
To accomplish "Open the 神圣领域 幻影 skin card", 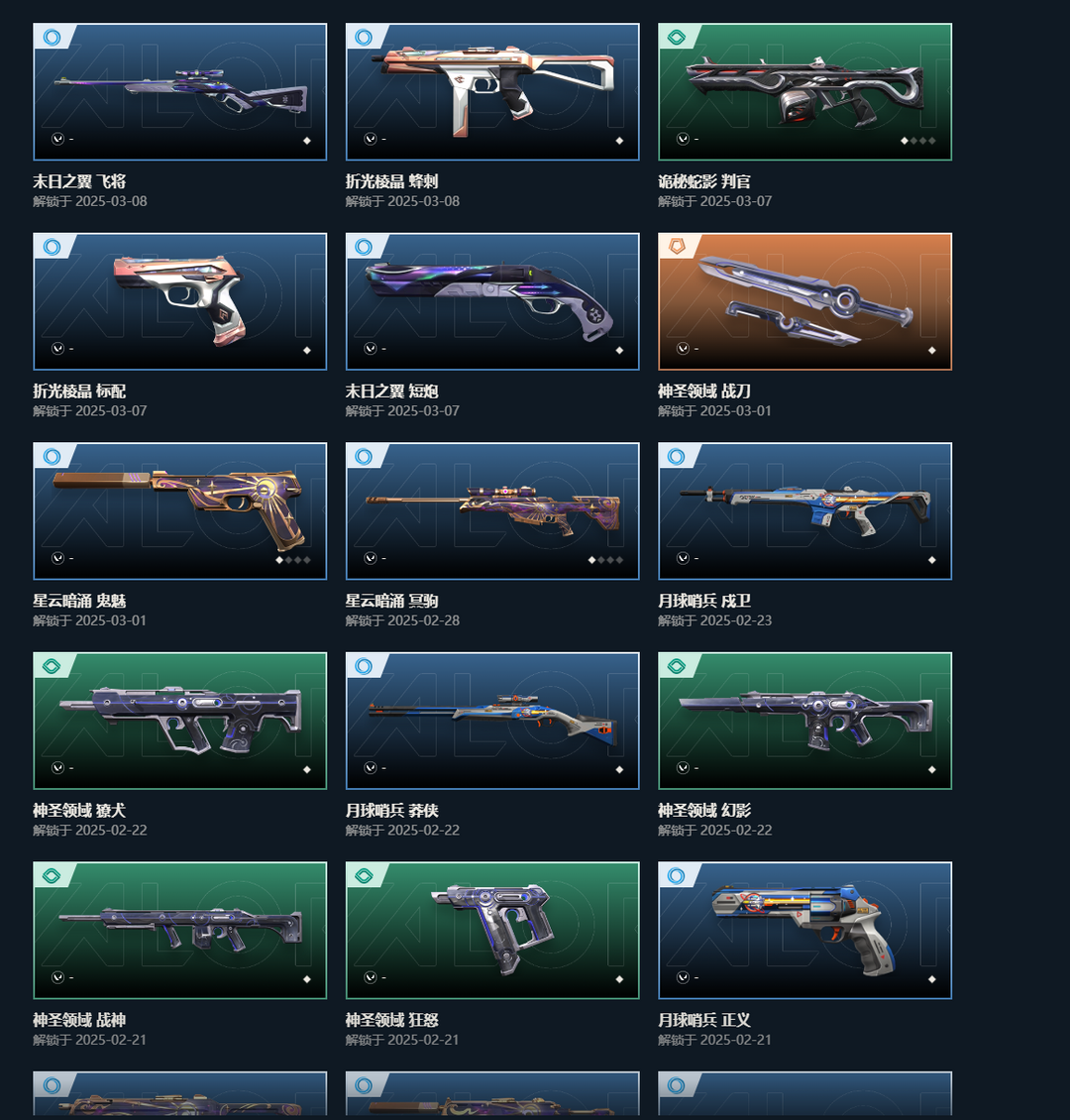I will click(805, 721).
